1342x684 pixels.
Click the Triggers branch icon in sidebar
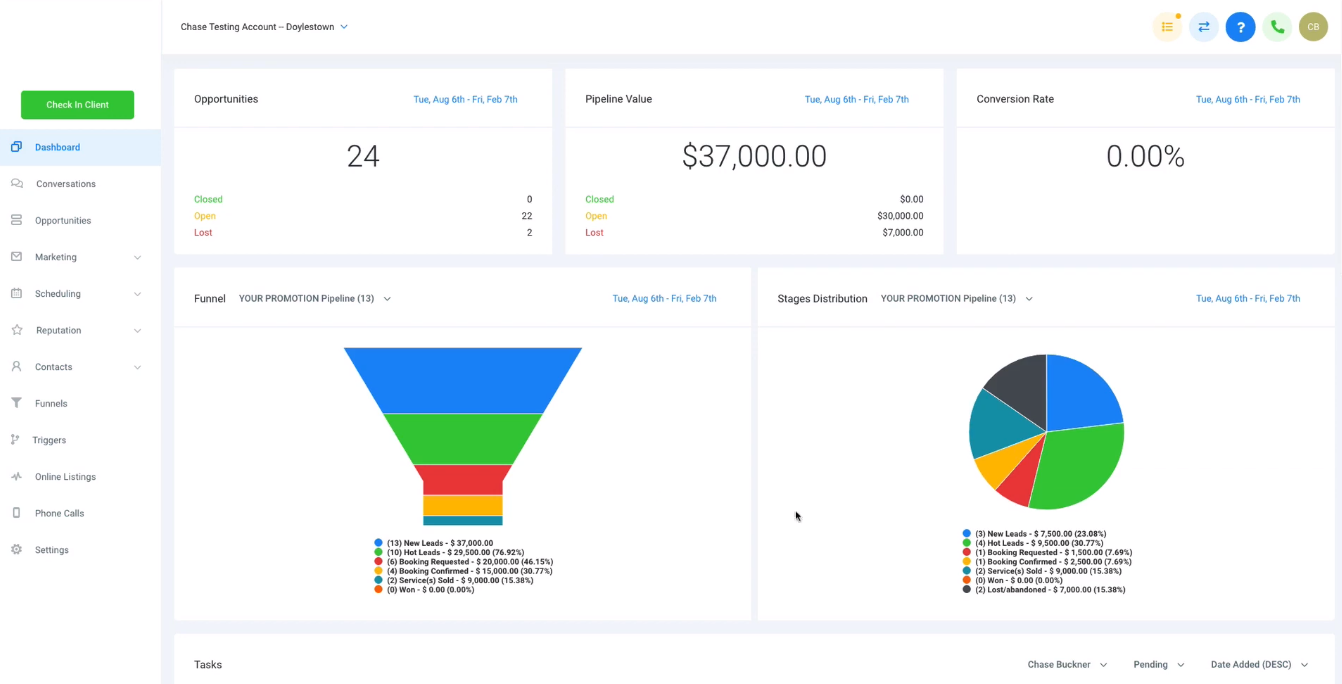coord(15,440)
